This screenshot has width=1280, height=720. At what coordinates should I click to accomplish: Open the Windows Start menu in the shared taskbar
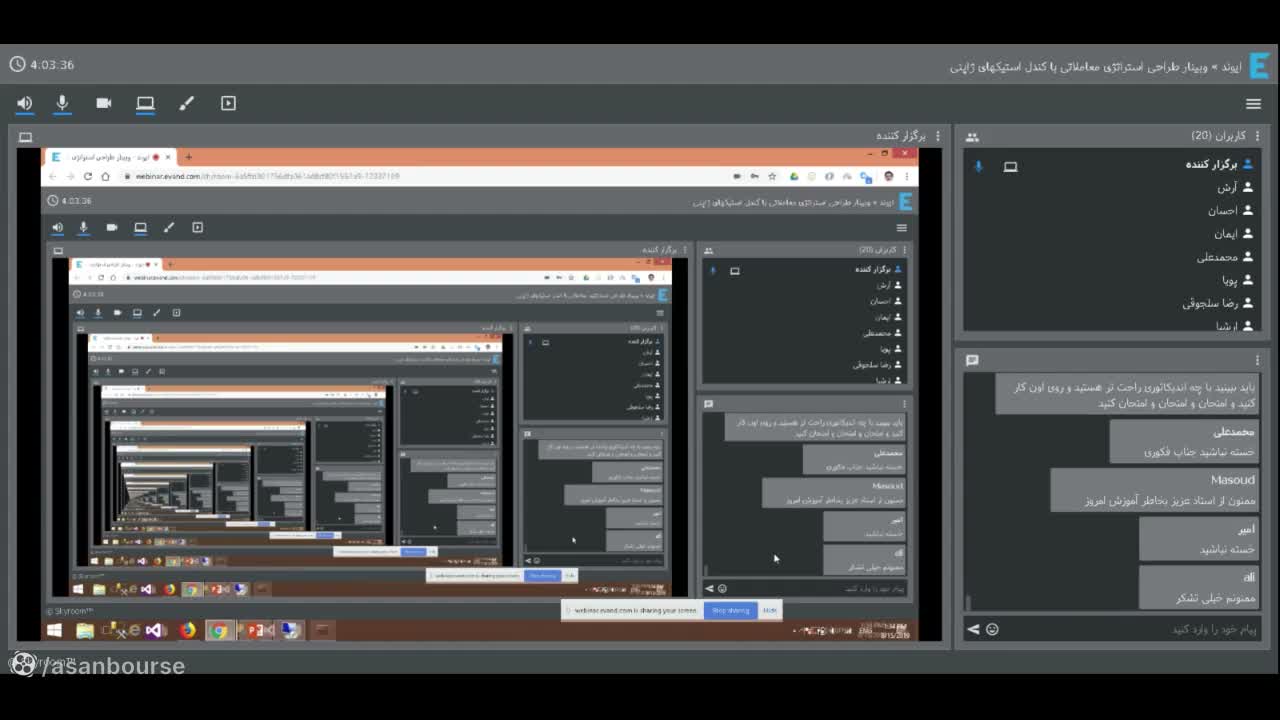click(55, 630)
